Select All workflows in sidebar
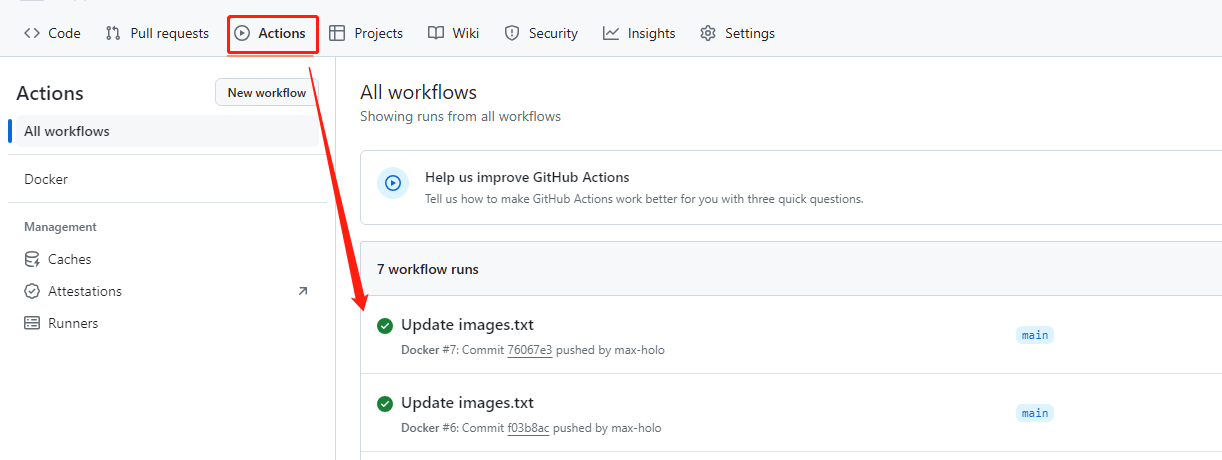 (x=167, y=131)
